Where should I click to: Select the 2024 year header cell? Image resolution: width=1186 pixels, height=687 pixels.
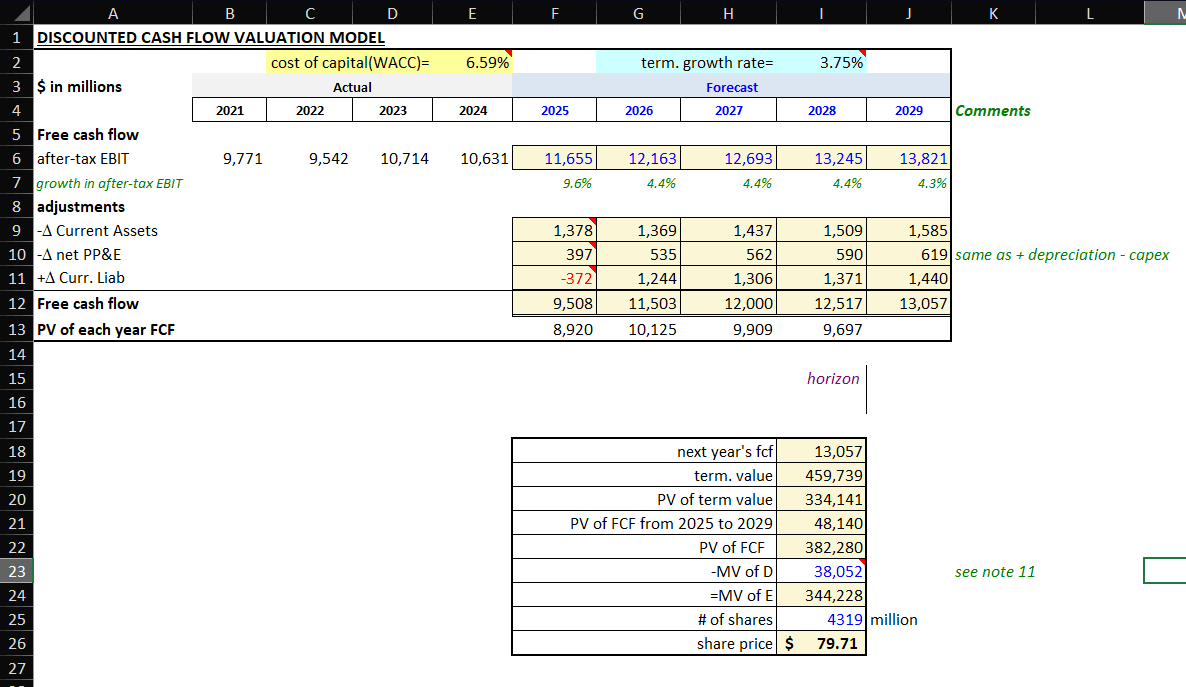point(473,110)
